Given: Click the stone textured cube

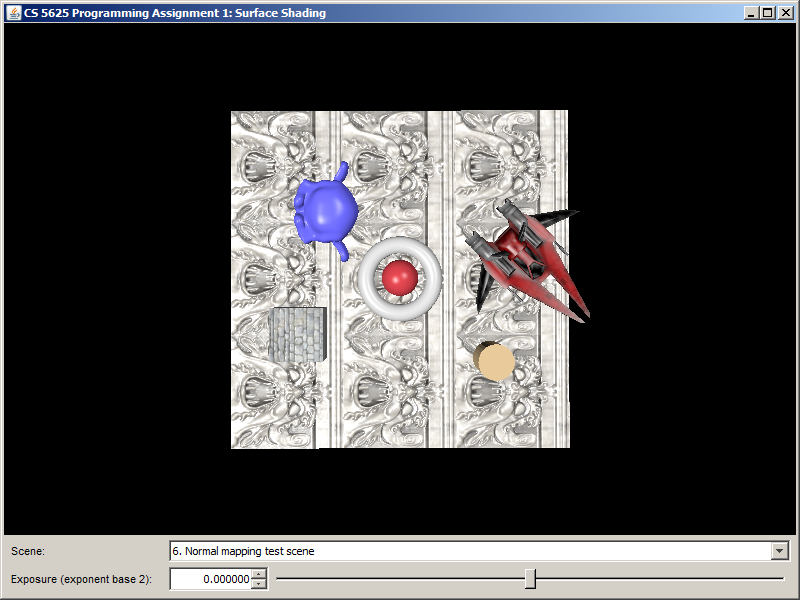Looking at the screenshot, I should coord(298,334).
